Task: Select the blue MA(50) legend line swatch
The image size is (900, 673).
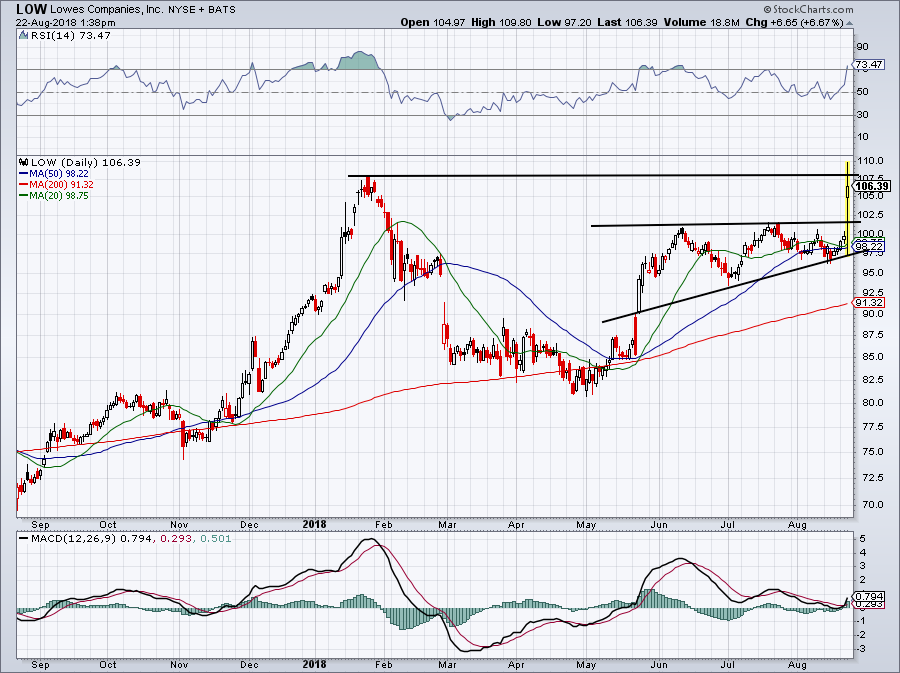Action: [24, 173]
